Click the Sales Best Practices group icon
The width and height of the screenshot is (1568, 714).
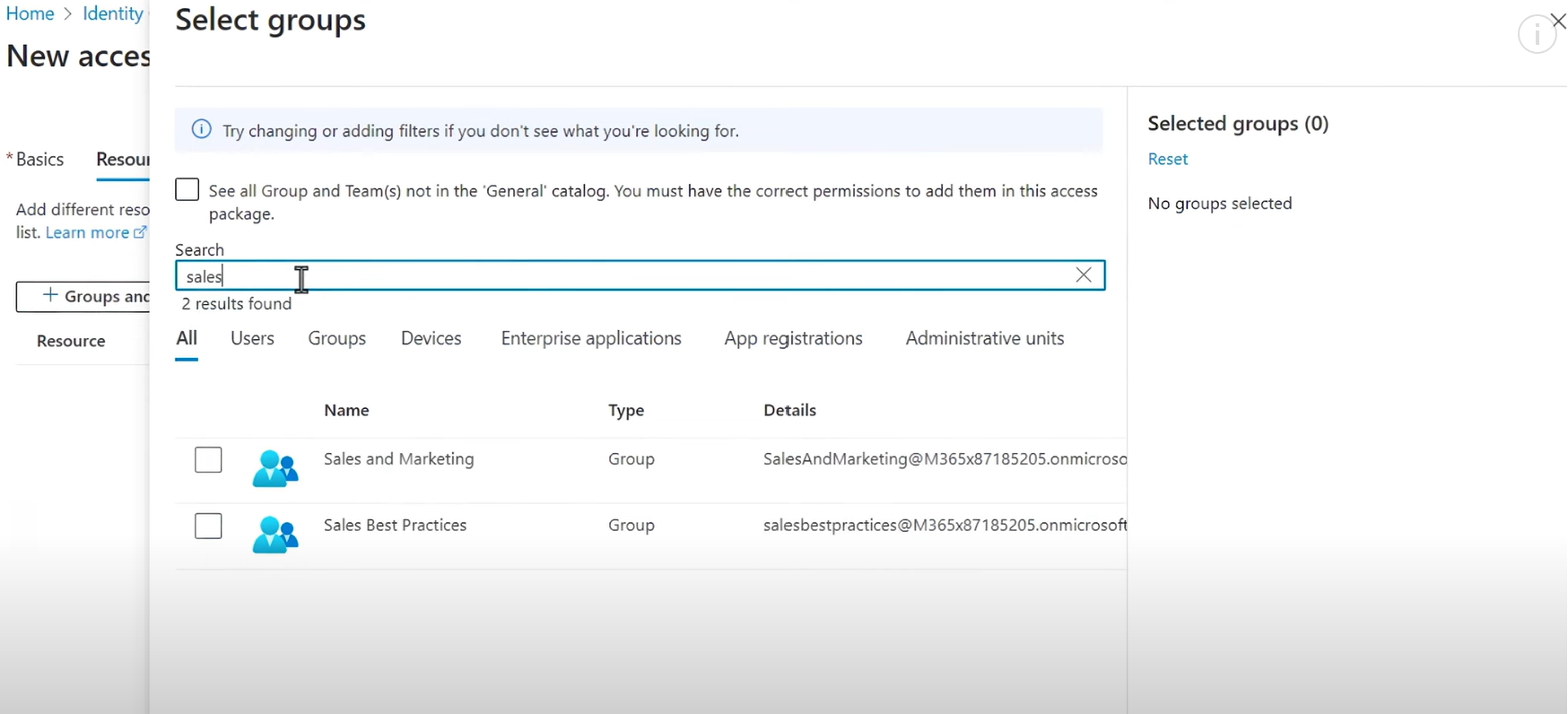(x=274, y=535)
